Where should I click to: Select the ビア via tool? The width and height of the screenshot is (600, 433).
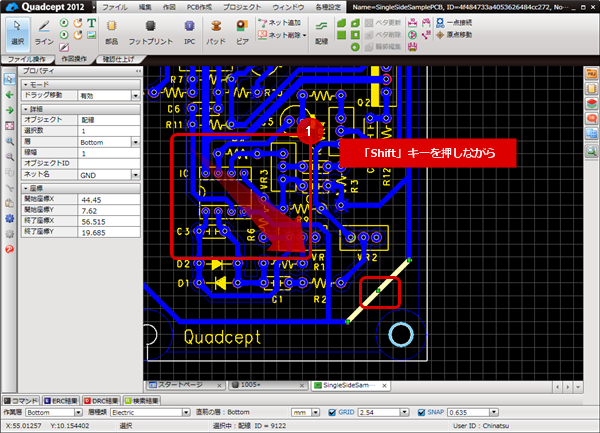pyautogui.click(x=242, y=33)
